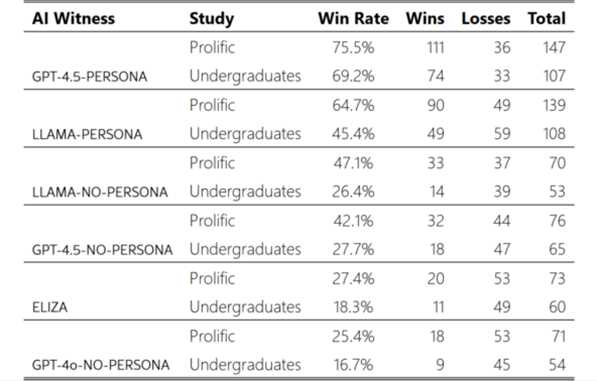Click the total value 139
This screenshot has height=381, width=597.
click(x=554, y=105)
